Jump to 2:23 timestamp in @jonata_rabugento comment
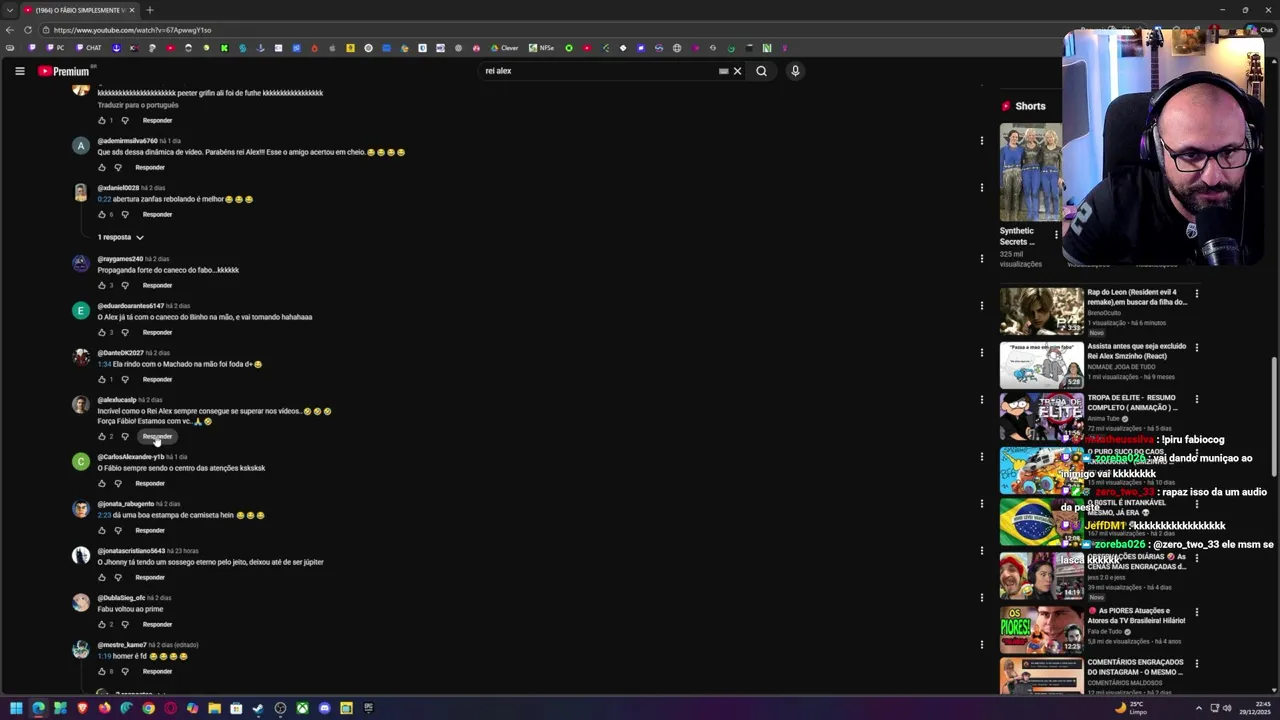 (104, 515)
